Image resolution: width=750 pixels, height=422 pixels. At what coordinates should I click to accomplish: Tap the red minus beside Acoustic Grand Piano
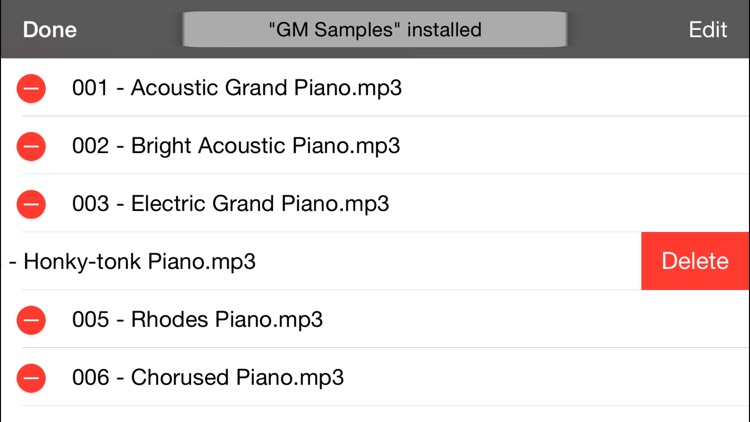(x=31, y=89)
